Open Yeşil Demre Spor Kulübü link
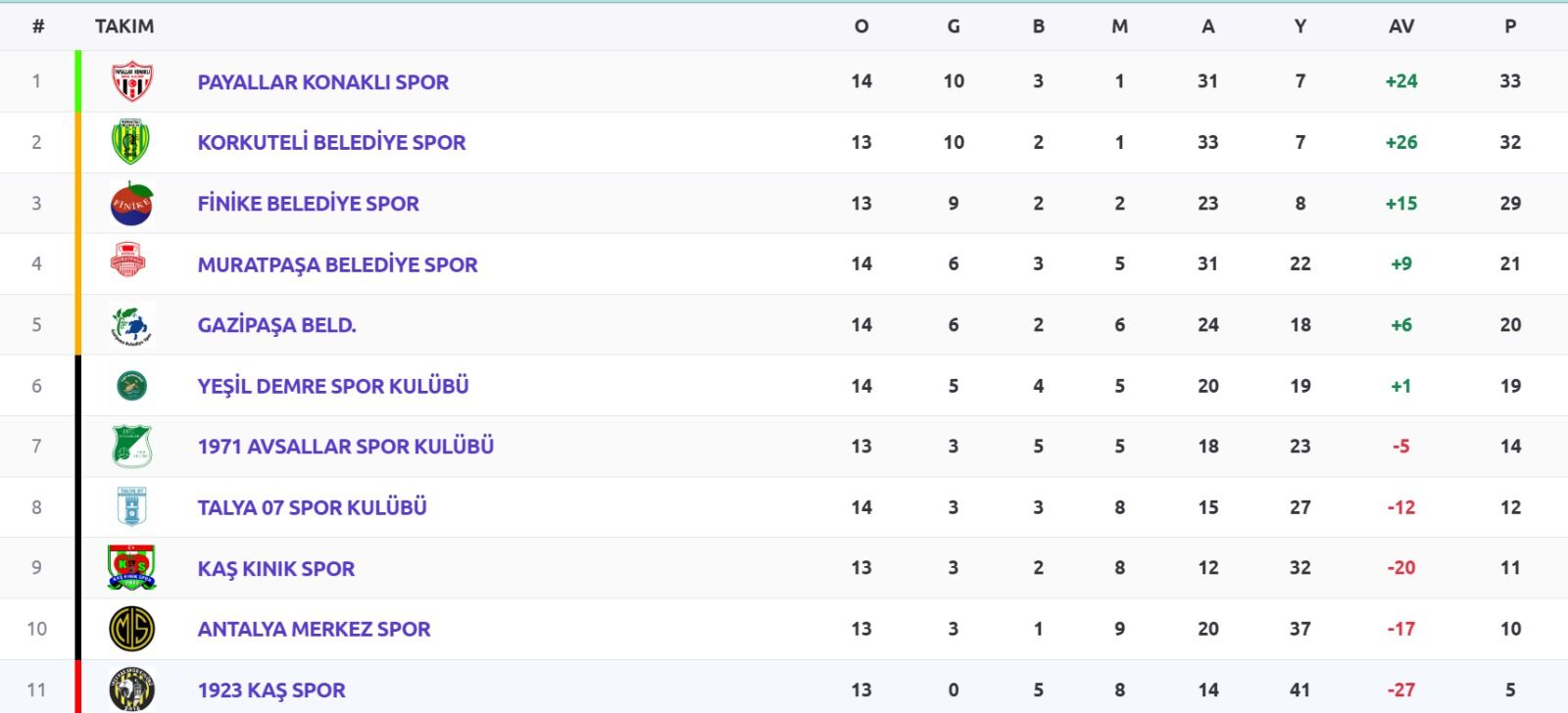Image resolution: width=1568 pixels, height=713 pixels. pyautogui.click(x=332, y=386)
